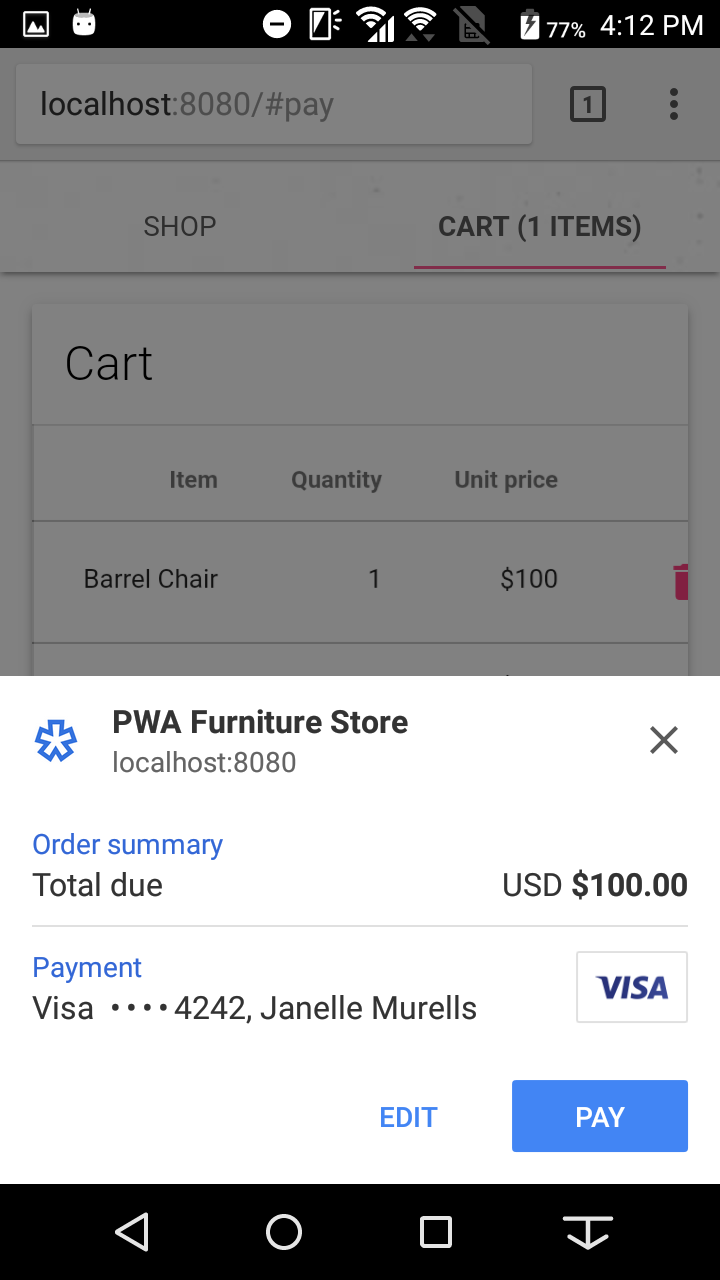The image size is (720, 1280).
Task: Expand the Payment section
Action: point(360,988)
